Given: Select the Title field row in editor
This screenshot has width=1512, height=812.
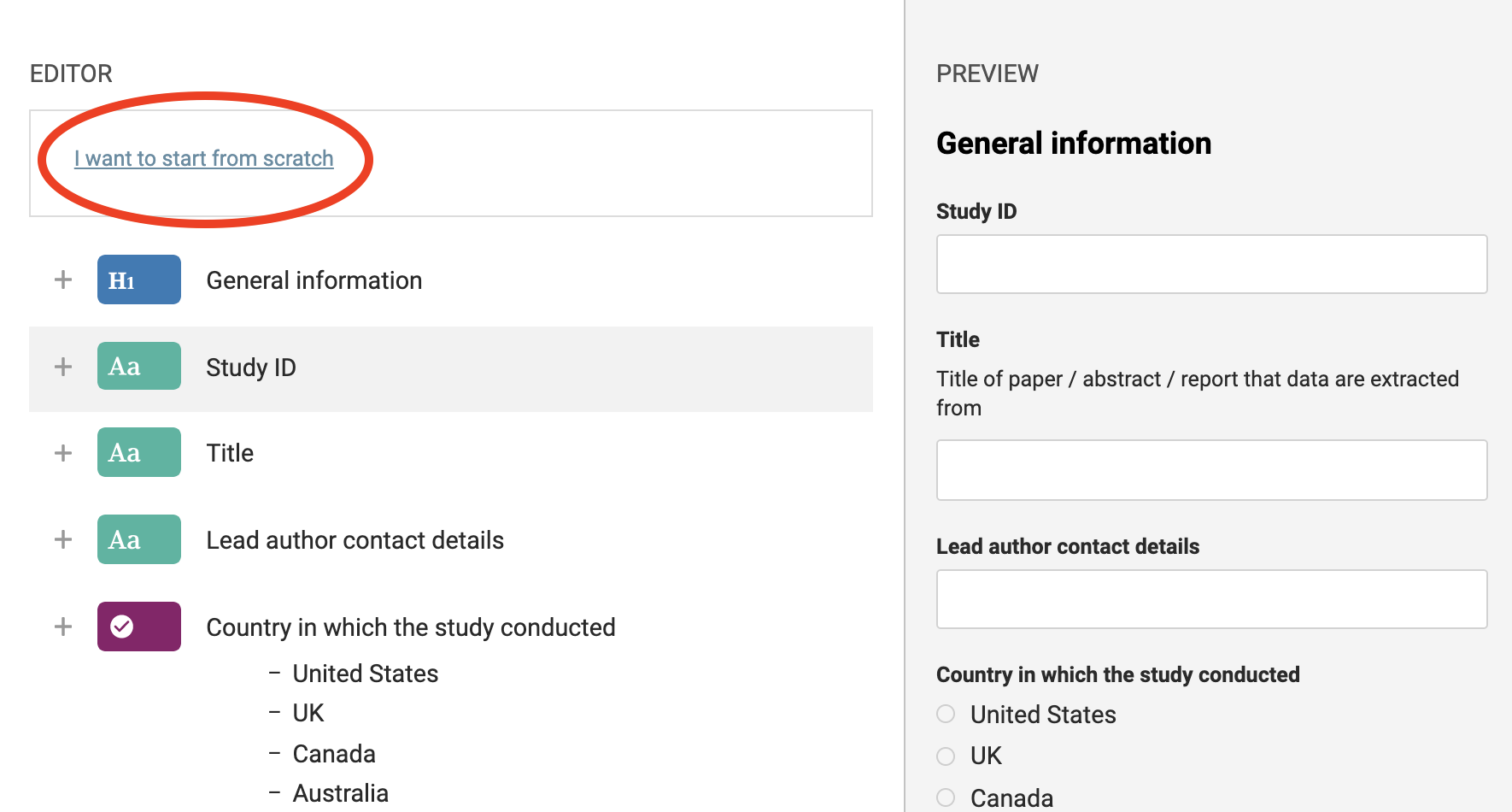Looking at the screenshot, I should [x=231, y=453].
